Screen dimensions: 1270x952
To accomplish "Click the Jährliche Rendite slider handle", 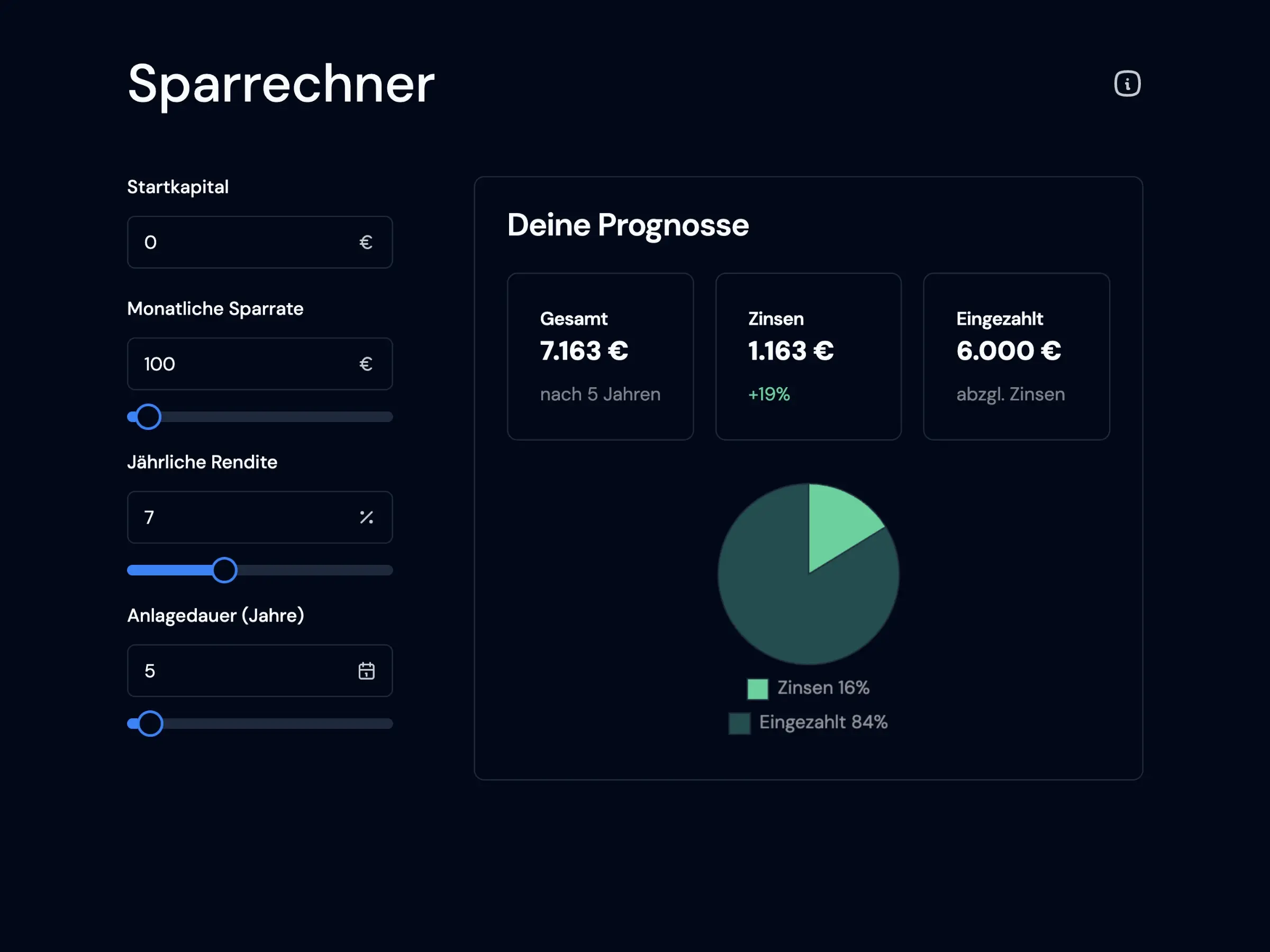I will (x=224, y=570).
